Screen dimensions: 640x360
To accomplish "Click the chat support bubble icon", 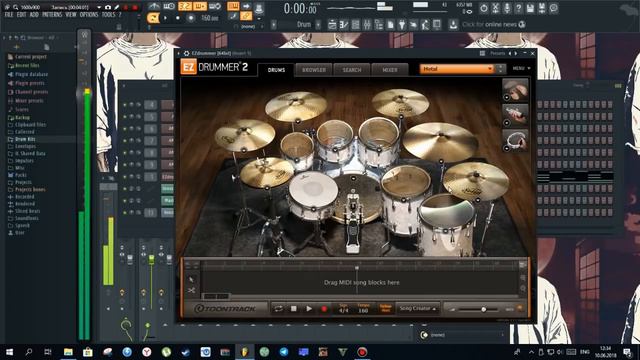I will tap(553, 8).
